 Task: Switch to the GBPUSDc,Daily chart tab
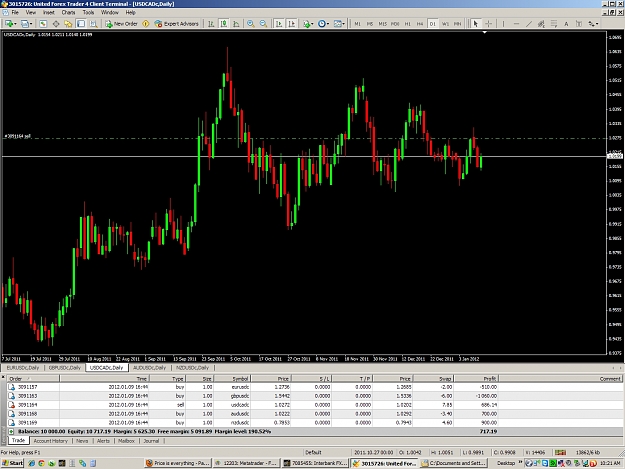coord(65,367)
